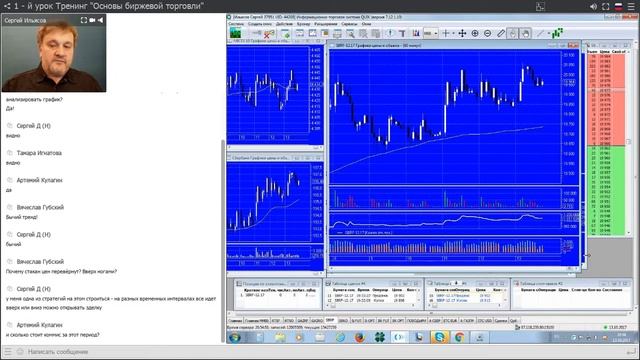Click the green bars chart icon in QUIK toolbar

coord(557,33)
